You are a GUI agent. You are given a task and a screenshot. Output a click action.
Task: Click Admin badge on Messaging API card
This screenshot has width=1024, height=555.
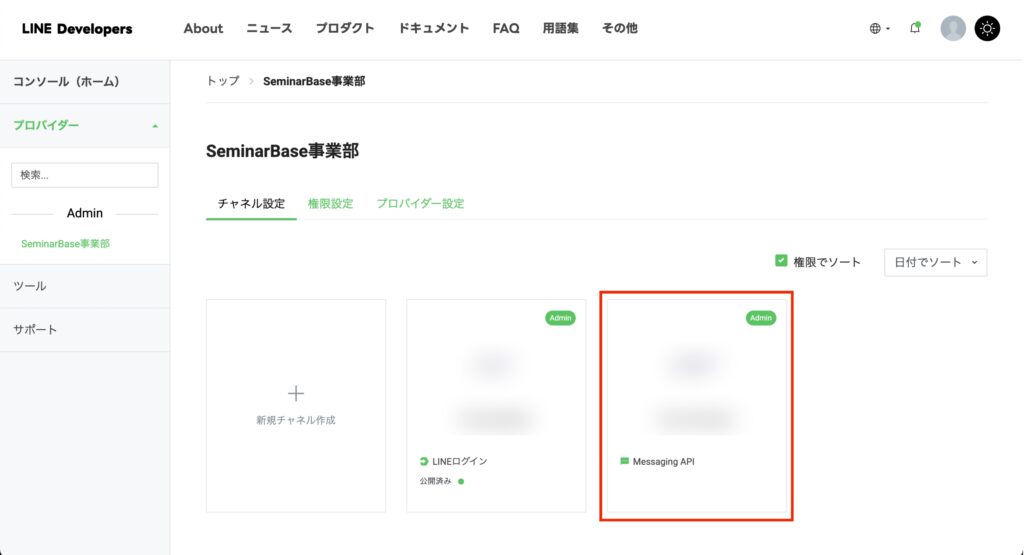[x=761, y=318]
